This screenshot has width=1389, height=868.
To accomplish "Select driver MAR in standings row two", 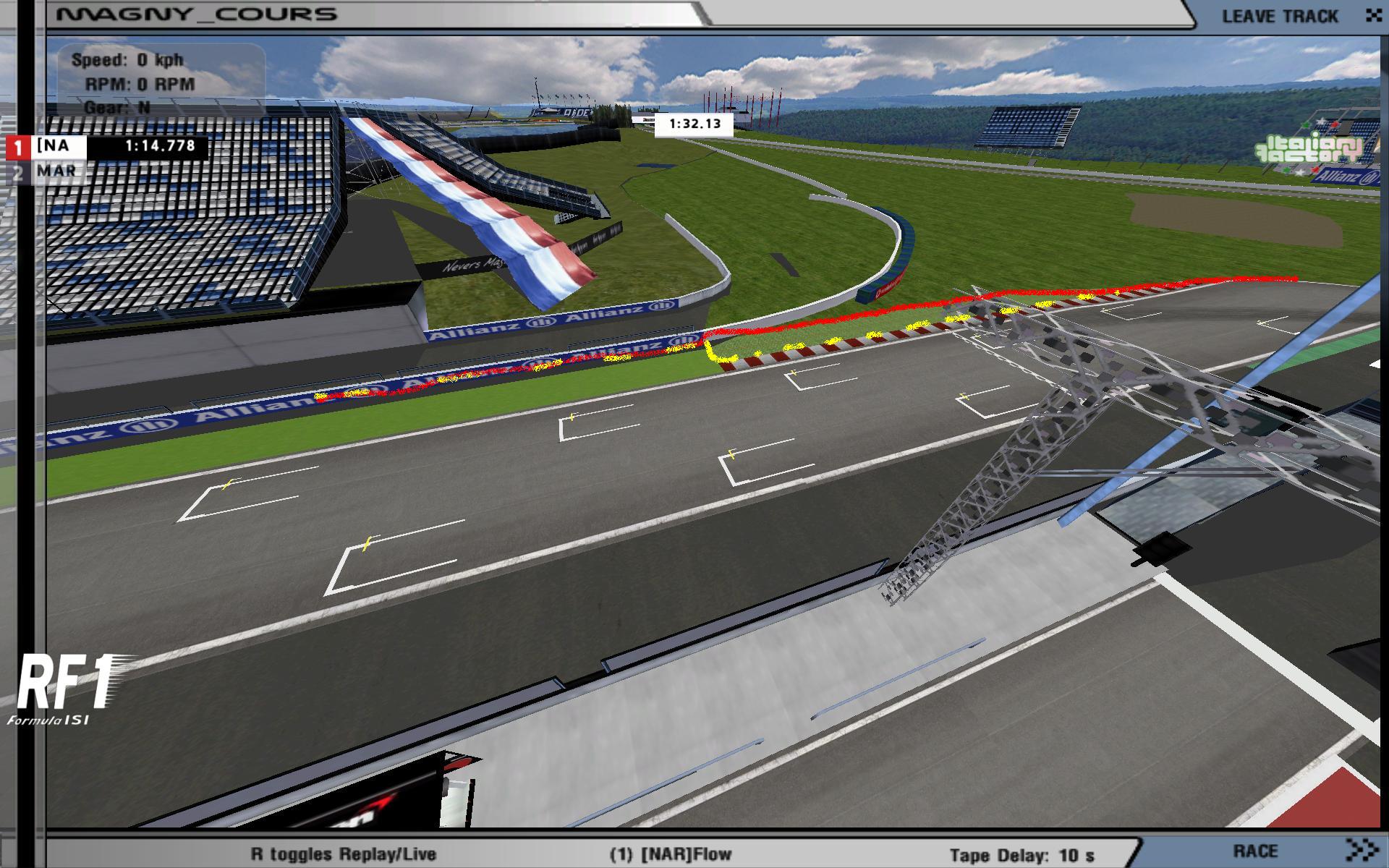I will [x=56, y=171].
